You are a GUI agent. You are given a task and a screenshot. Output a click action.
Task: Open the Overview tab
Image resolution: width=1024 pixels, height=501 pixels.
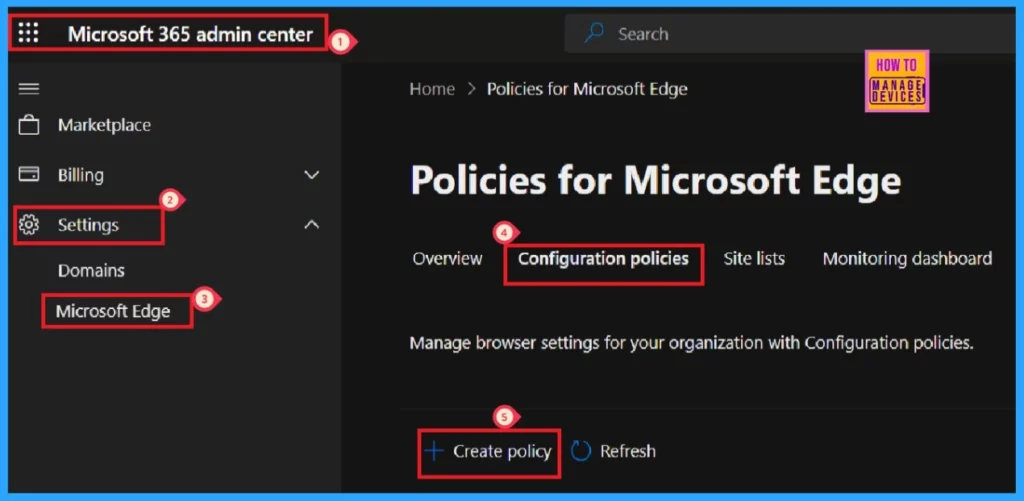447,259
